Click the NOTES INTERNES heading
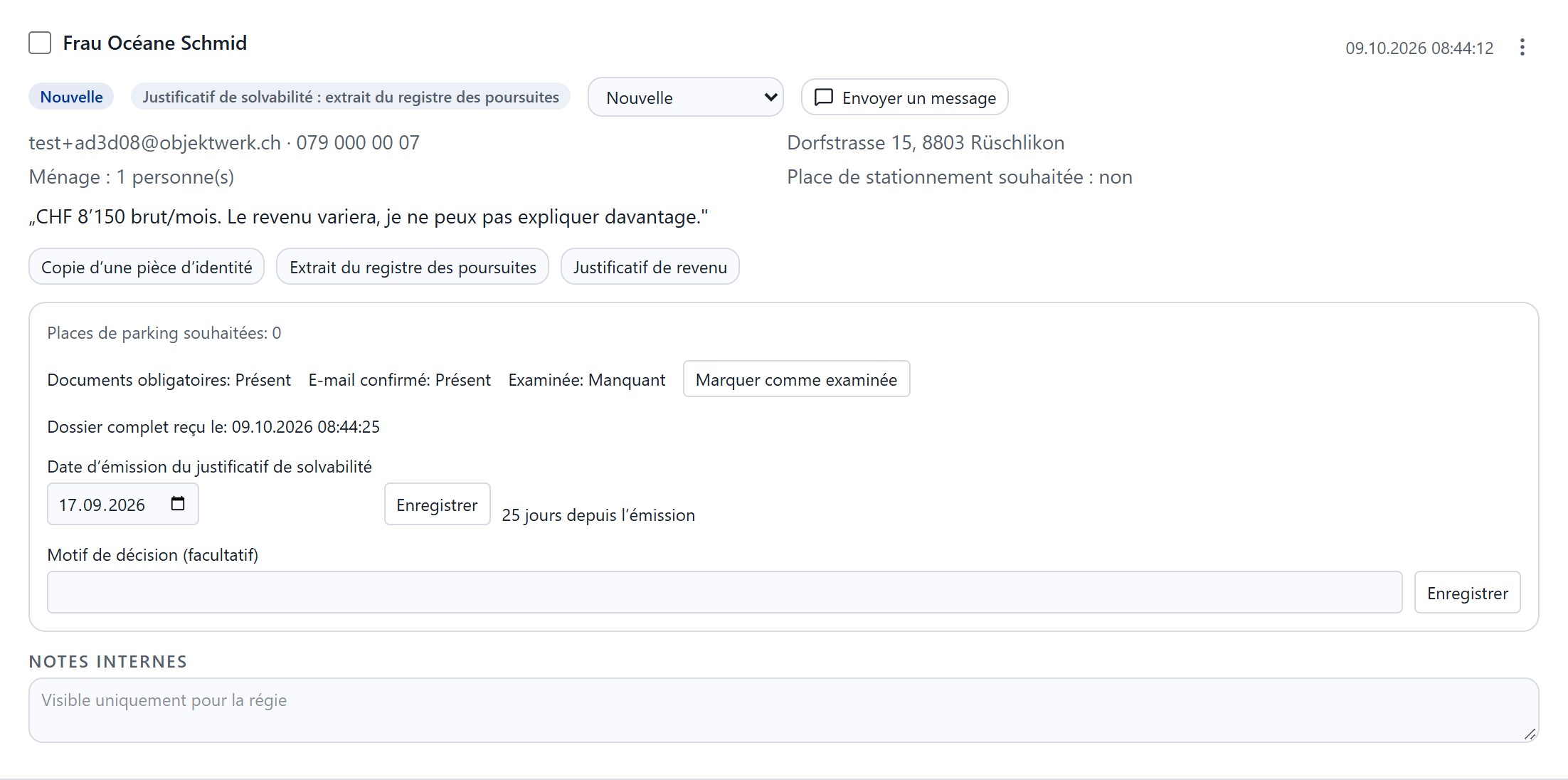This screenshot has height=780, width=1568. pos(108,661)
